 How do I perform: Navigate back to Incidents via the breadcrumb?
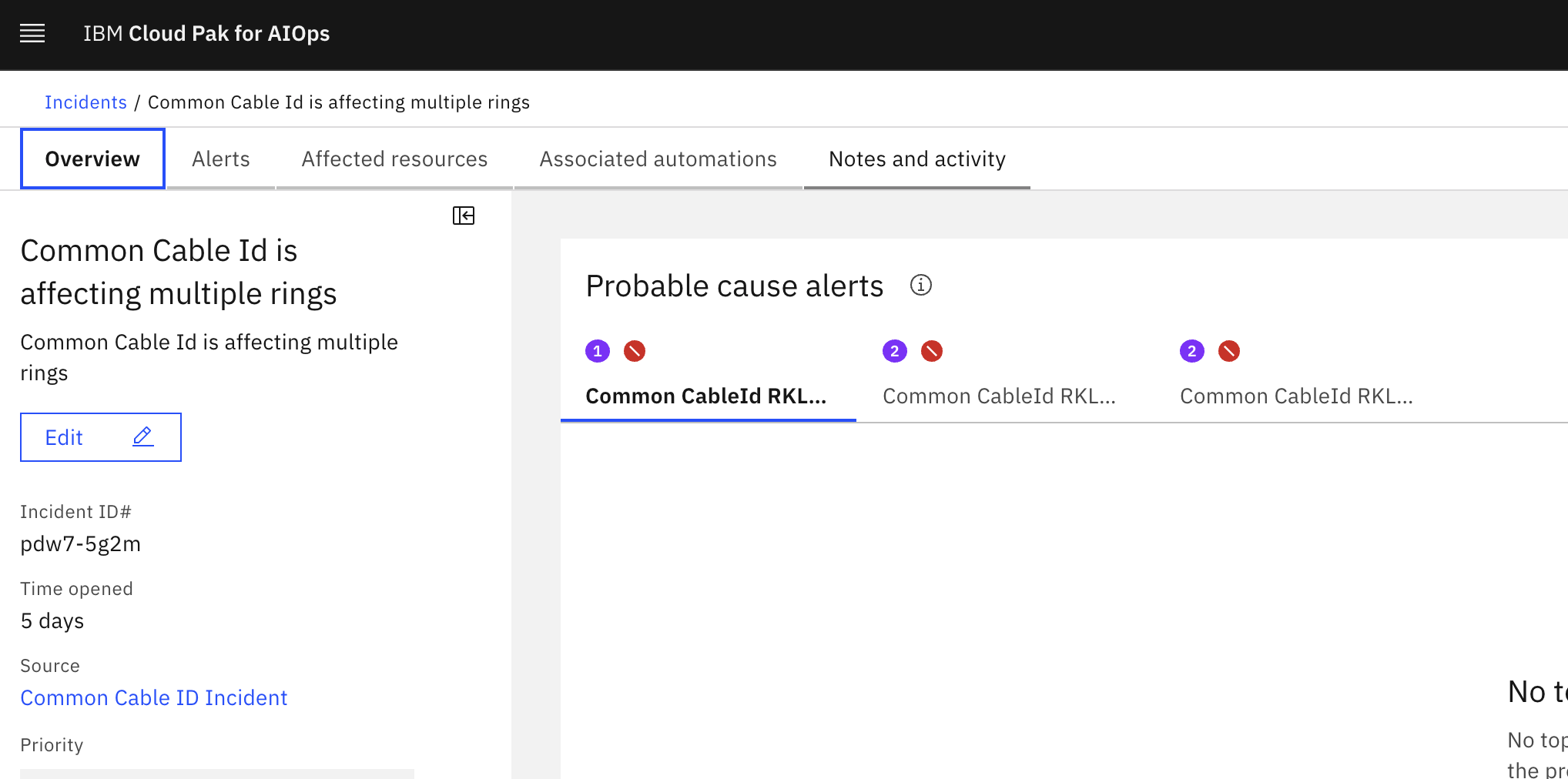click(85, 102)
